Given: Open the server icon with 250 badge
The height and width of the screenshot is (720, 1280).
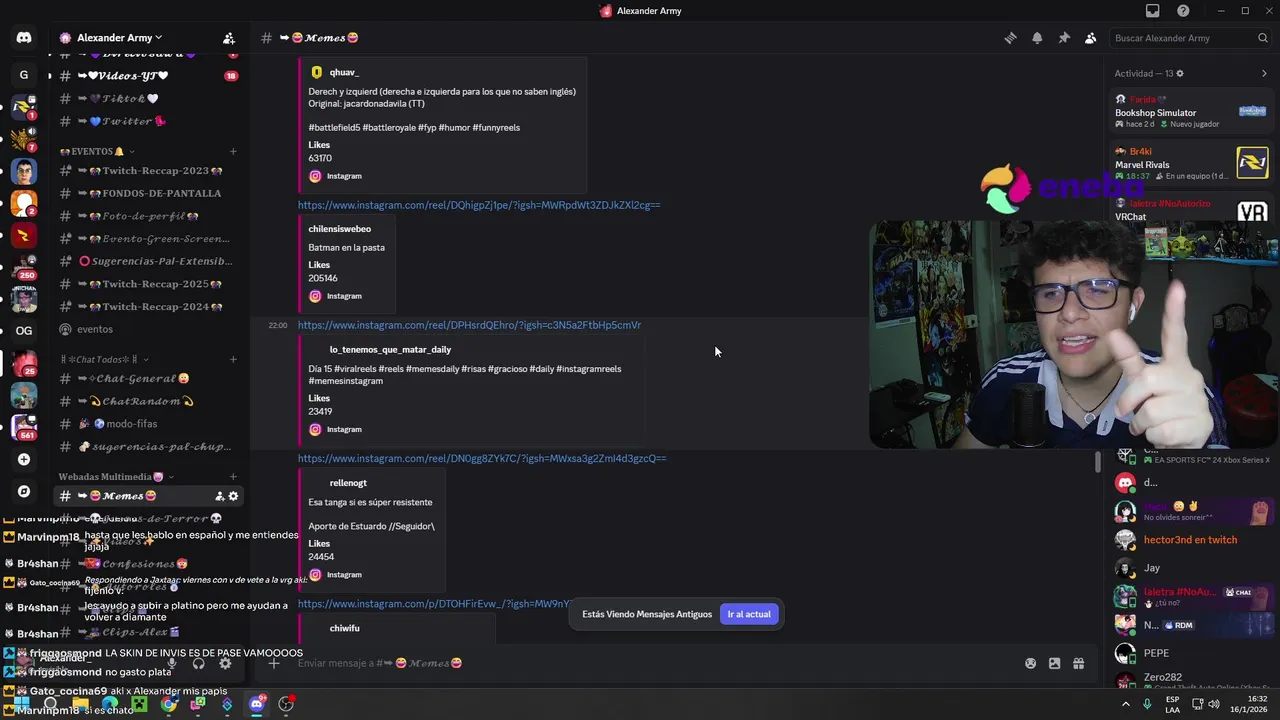Looking at the screenshot, I should pyautogui.click(x=24, y=266).
